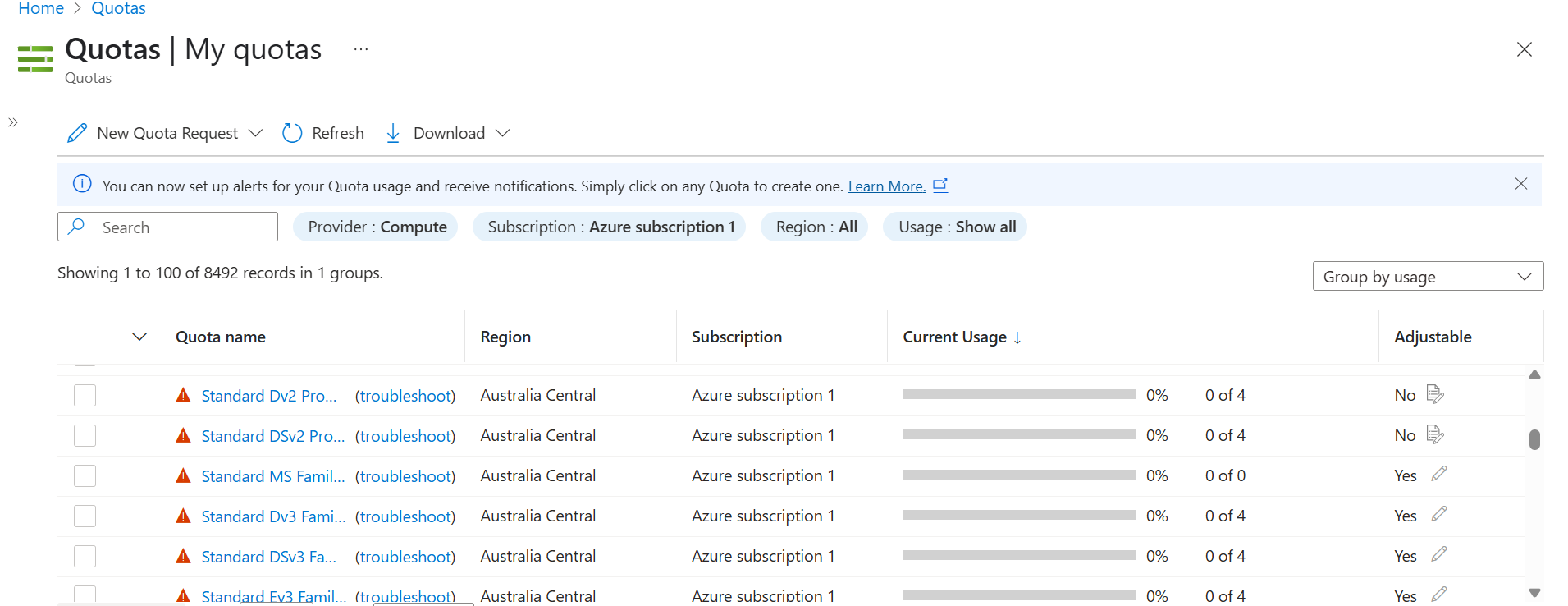This screenshot has height=606, width=1568.
Task: Open the Standard DSv3 Fa... quota link
Action: click(269, 557)
